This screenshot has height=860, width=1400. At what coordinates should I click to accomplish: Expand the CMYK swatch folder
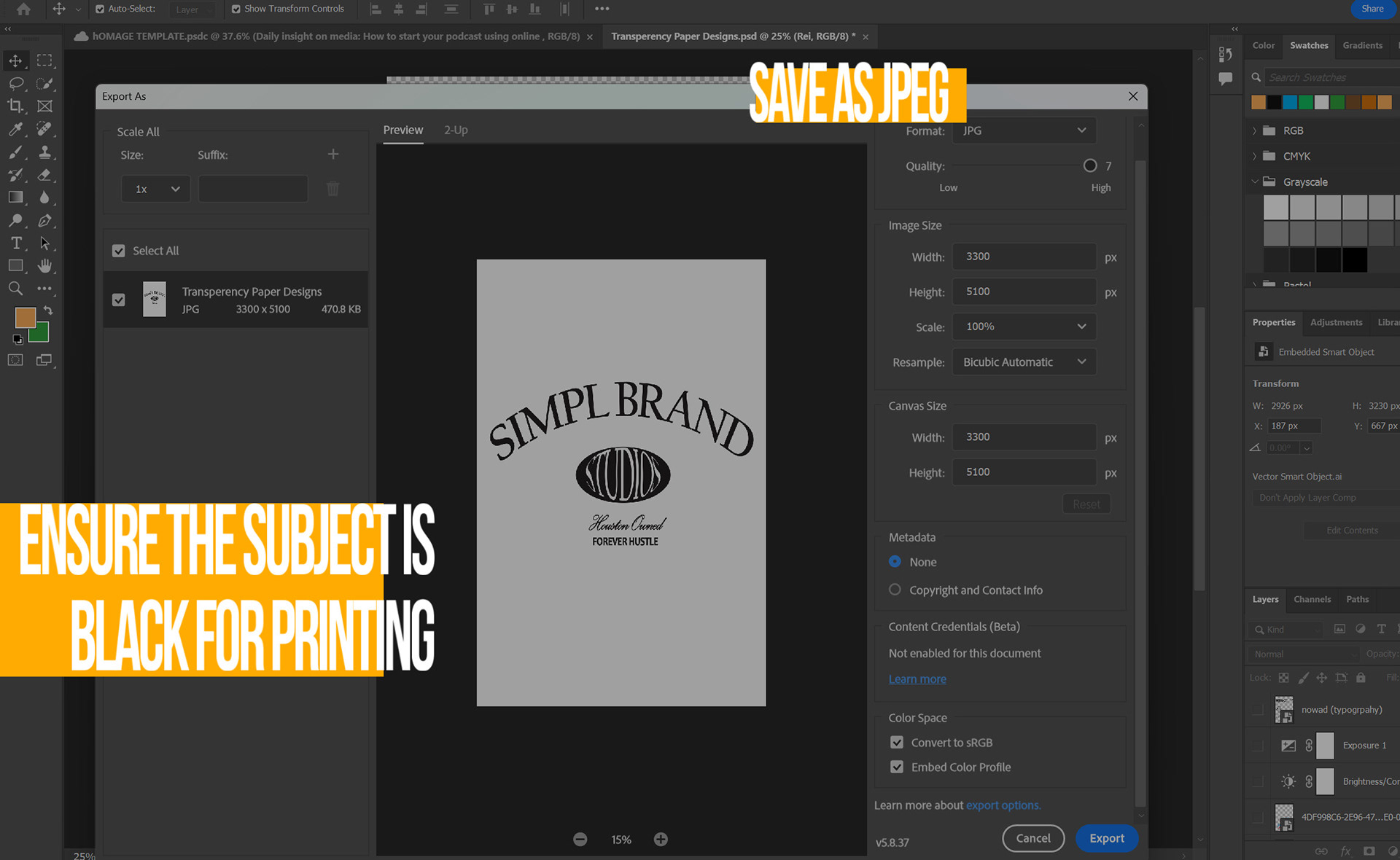coord(1254,156)
